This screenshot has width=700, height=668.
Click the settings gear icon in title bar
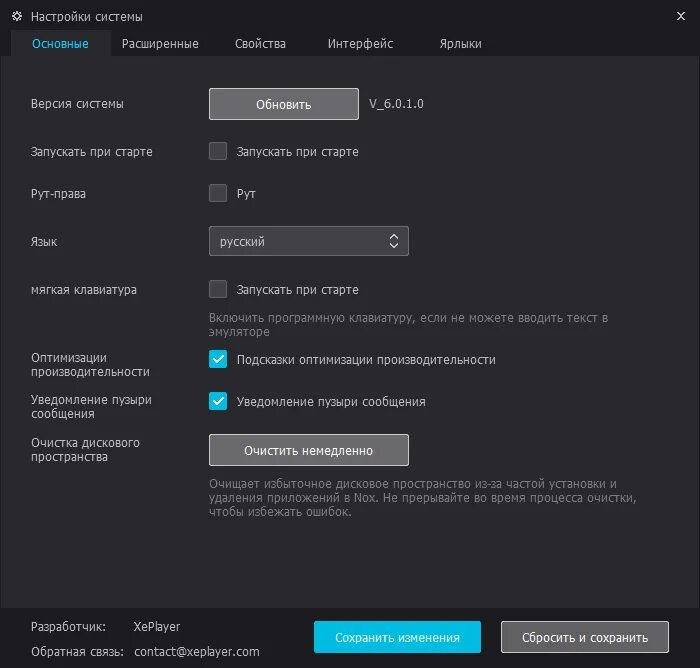(17, 17)
